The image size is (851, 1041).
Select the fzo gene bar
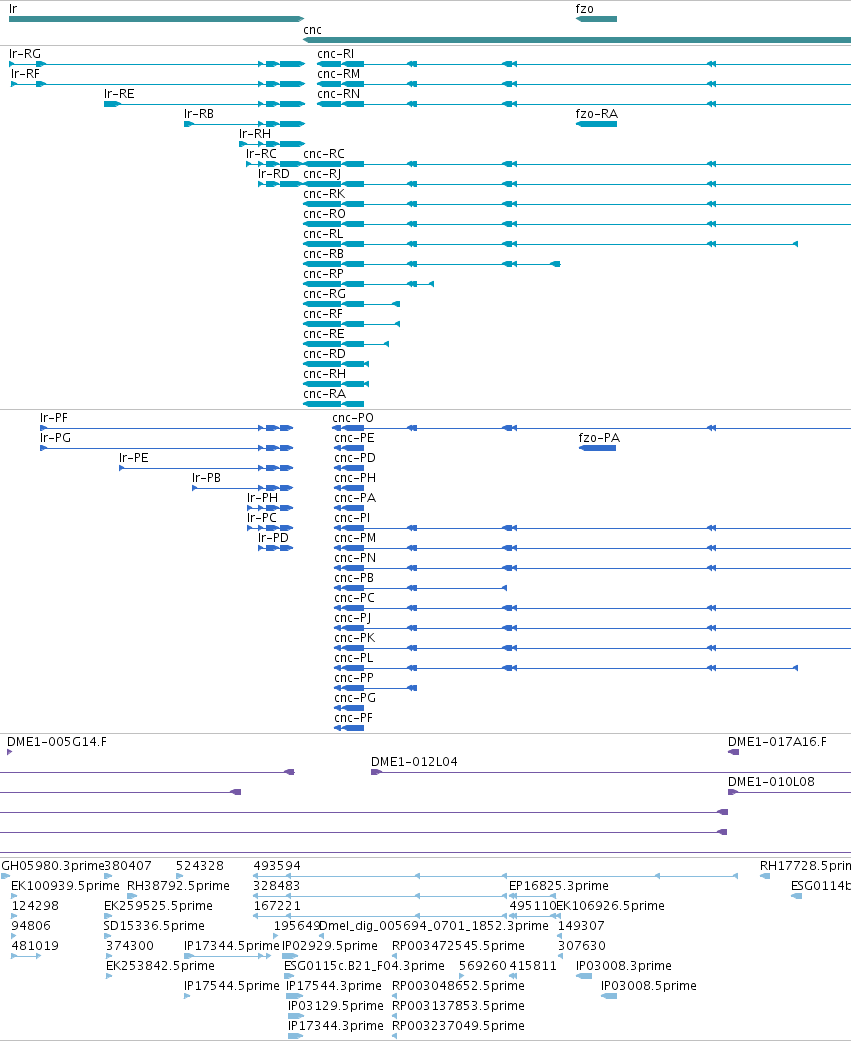pos(596,19)
